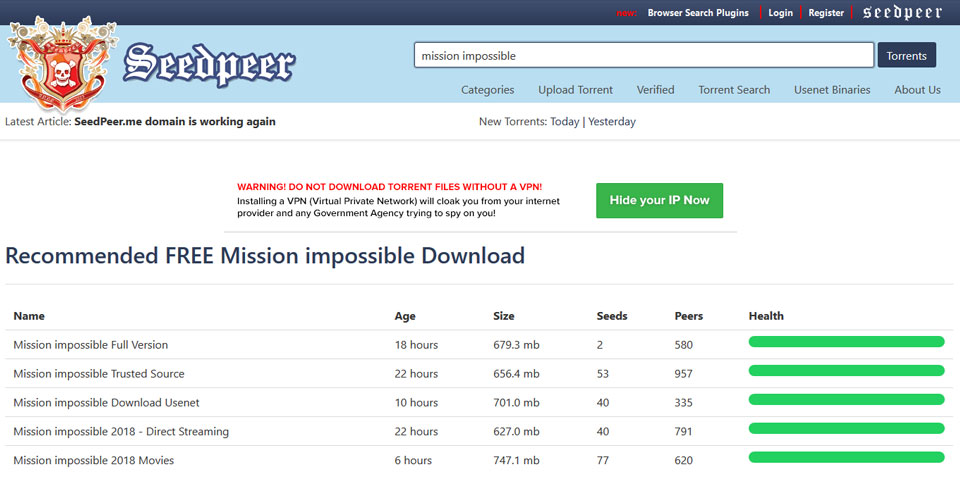This screenshot has width=960, height=480.
Task: Click into the mission impossible search field
Action: [x=643, y=55]
